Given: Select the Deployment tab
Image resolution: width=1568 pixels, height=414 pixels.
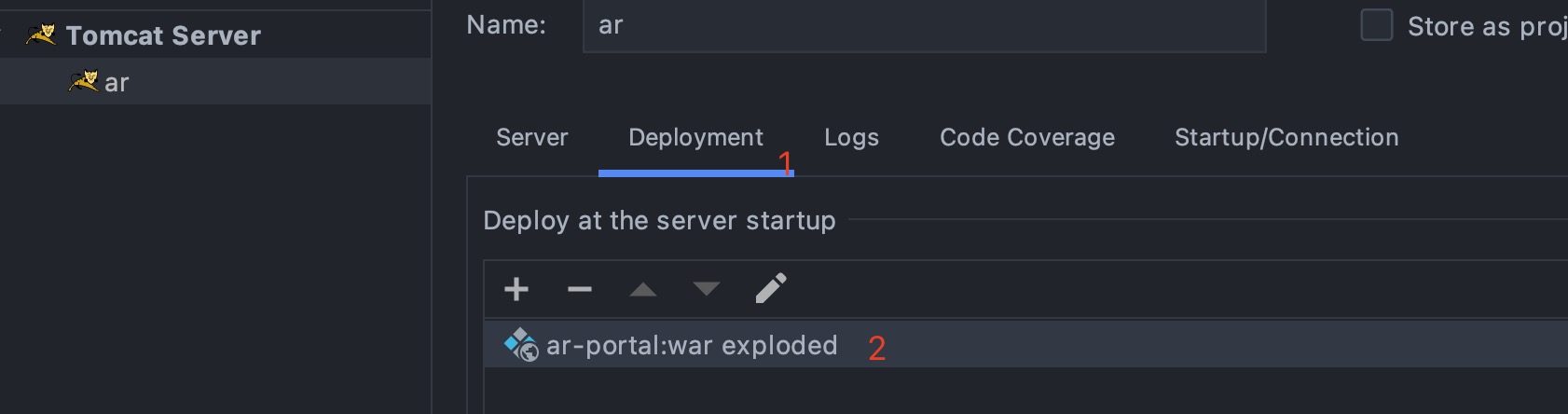Looking at the screenshot, I should [x=695, y=138].
